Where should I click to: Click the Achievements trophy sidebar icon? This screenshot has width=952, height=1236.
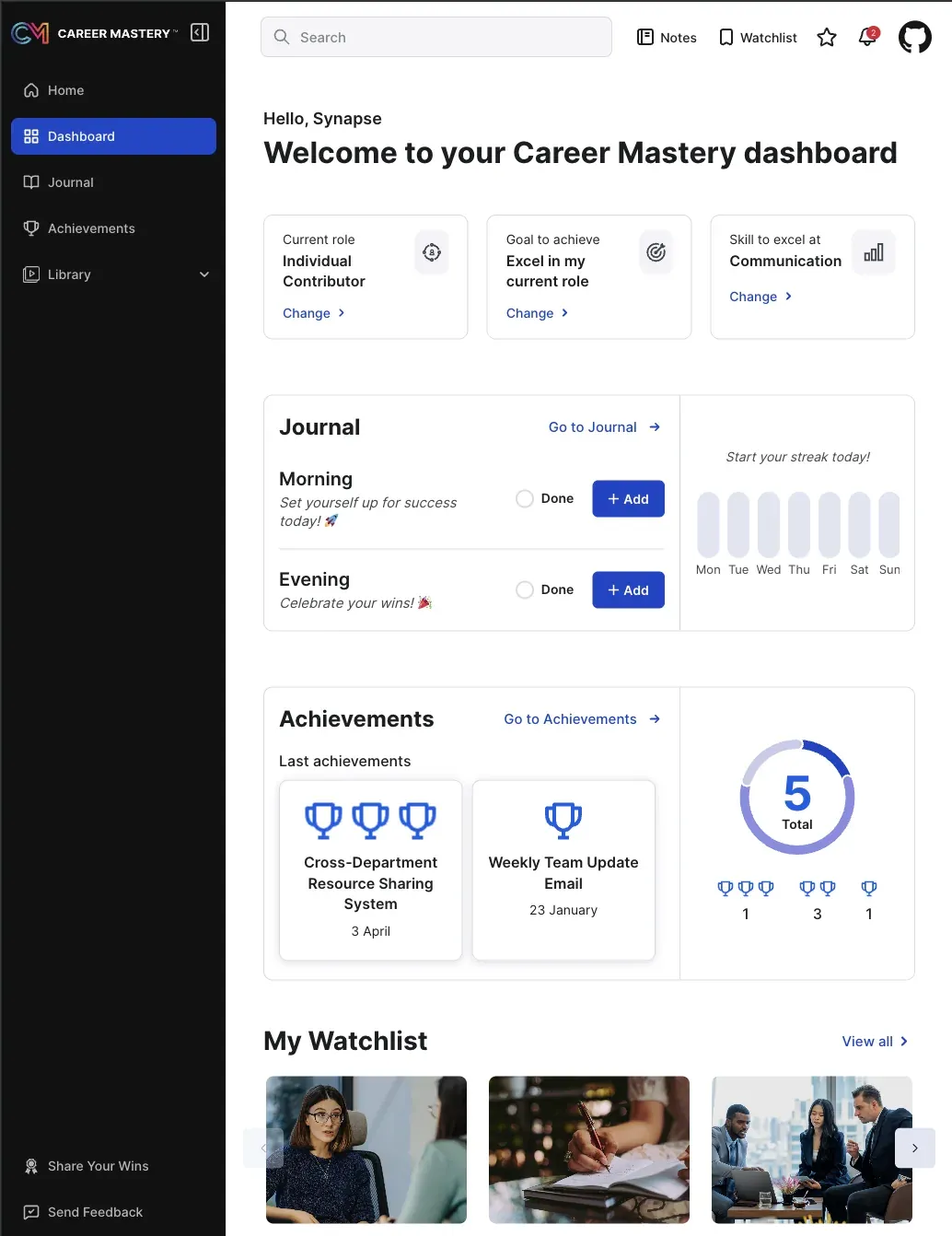[x=31, y=228]
